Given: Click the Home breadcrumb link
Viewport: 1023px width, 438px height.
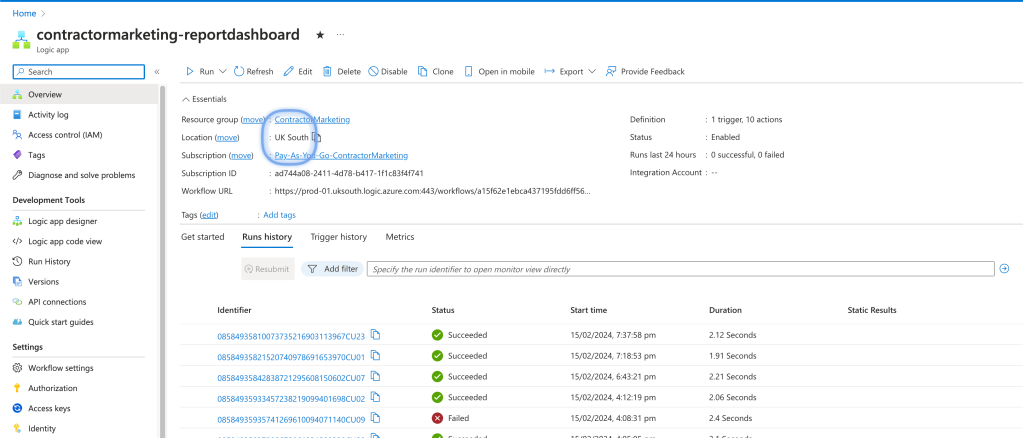Looking at the screenshot, I should point(24,13).
